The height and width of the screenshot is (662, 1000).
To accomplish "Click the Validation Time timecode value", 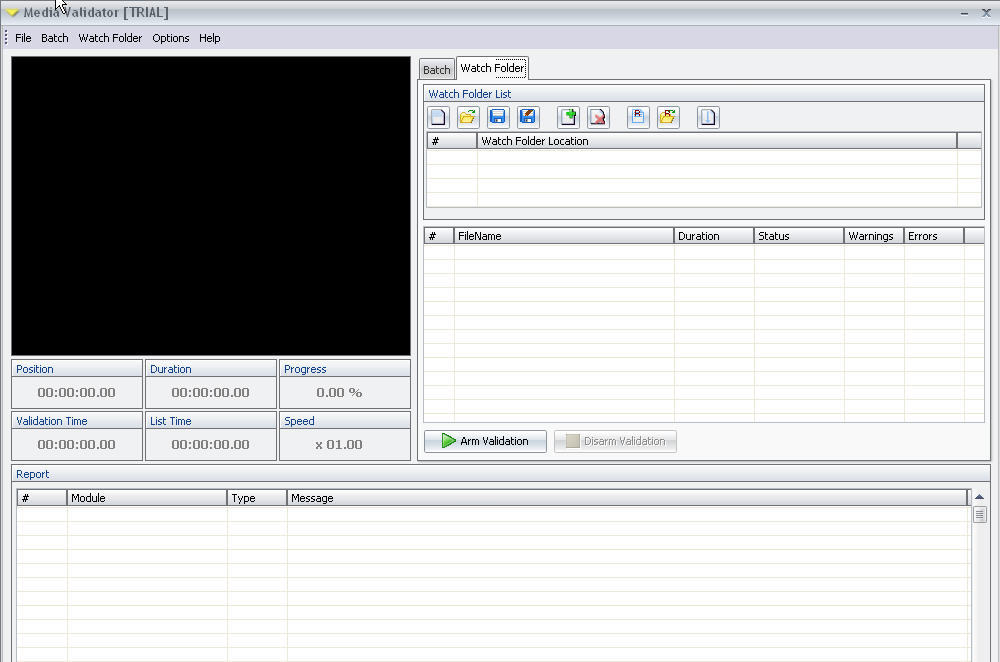I will pos(77,445).
